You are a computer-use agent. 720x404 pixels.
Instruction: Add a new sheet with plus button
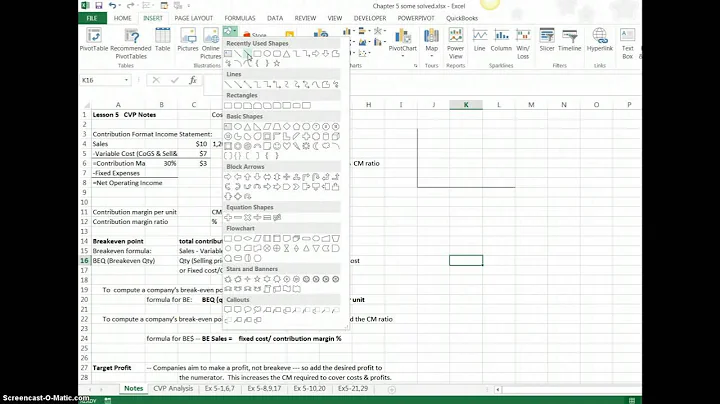[x=392, y=389]
